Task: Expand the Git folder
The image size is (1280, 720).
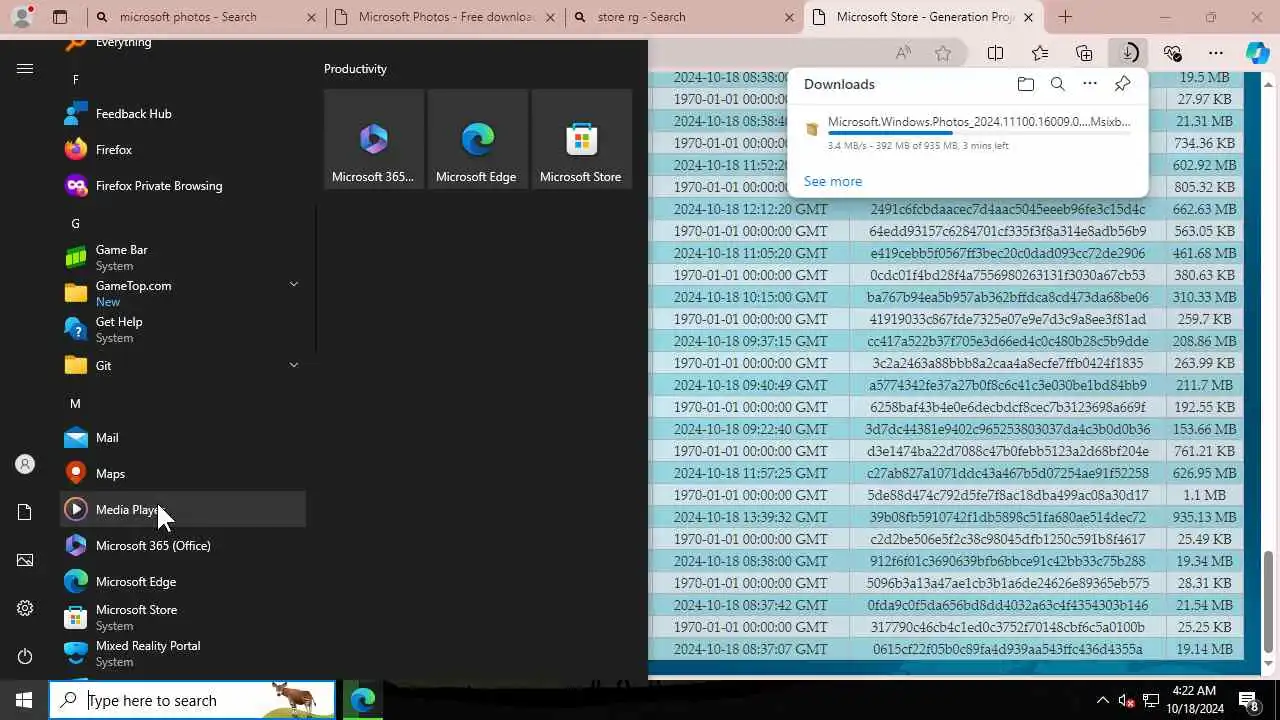Action: pyautogui.click(x=183, y=366)
